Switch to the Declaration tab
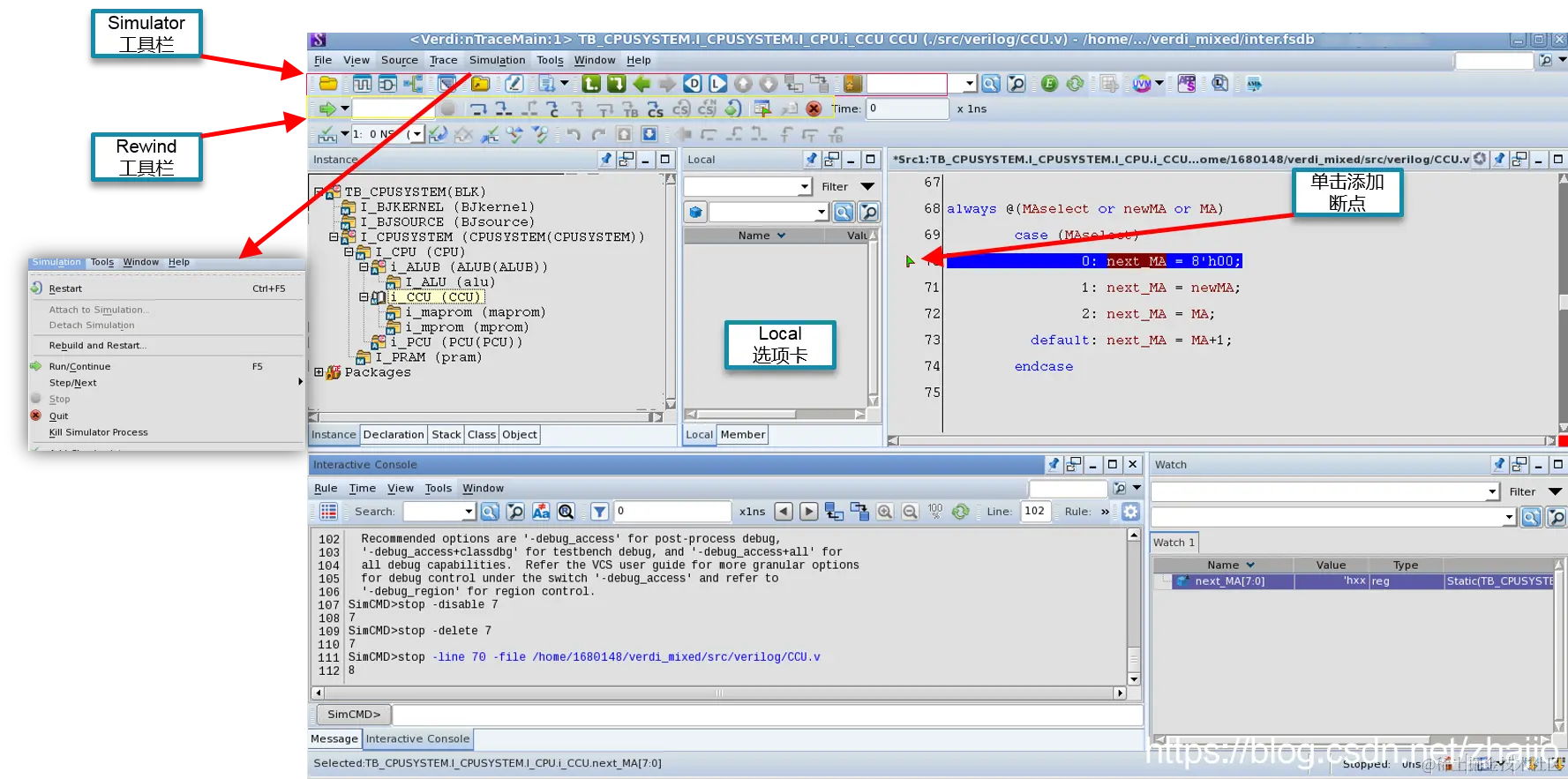 point(394,434)
